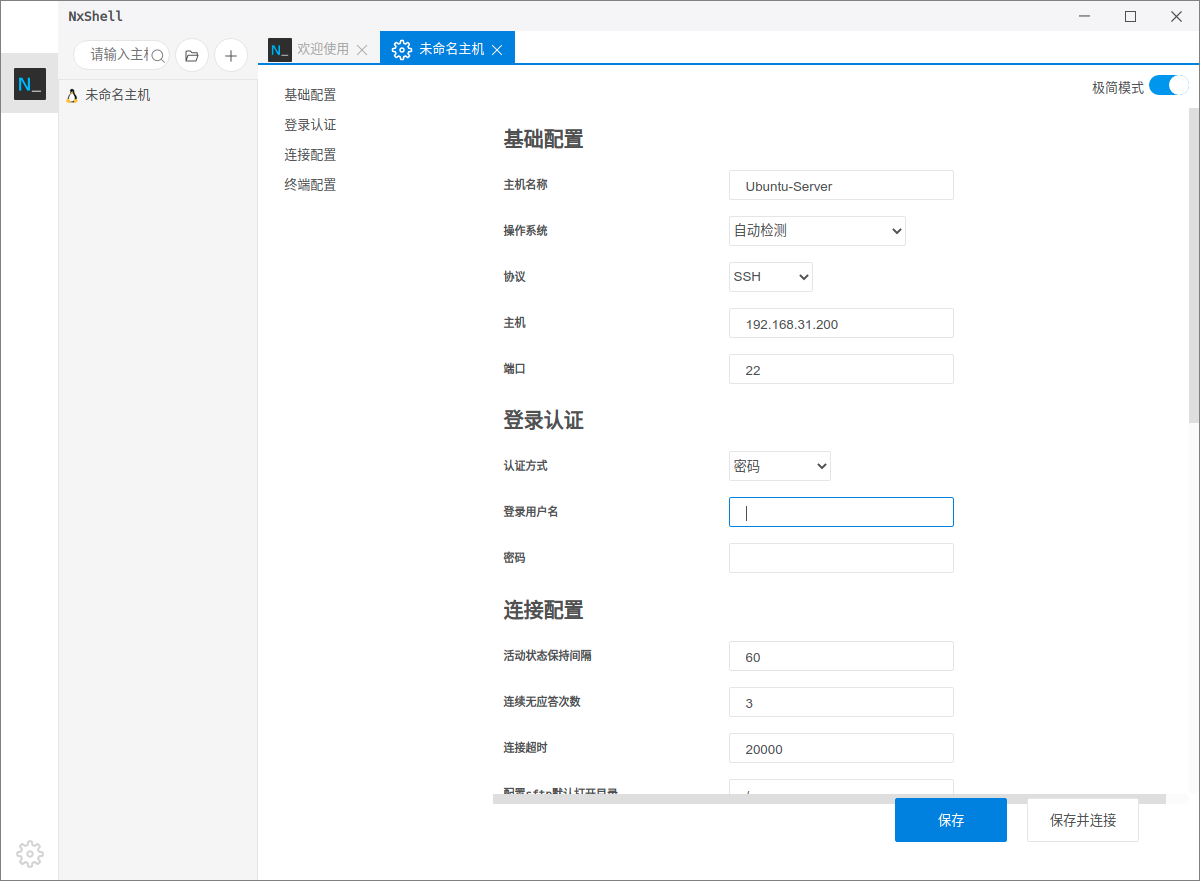Image resolution: width=1200 pixels, height=881 pixels.
Task: Close the 未命名主机 settings tab
Action: coord(497,49)
